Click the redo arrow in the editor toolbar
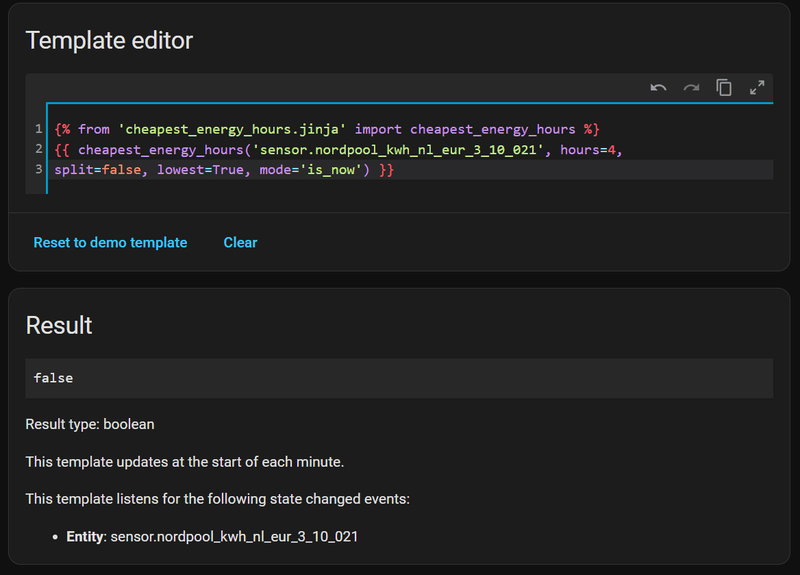The image size is (800, 575). pos(691,88)
